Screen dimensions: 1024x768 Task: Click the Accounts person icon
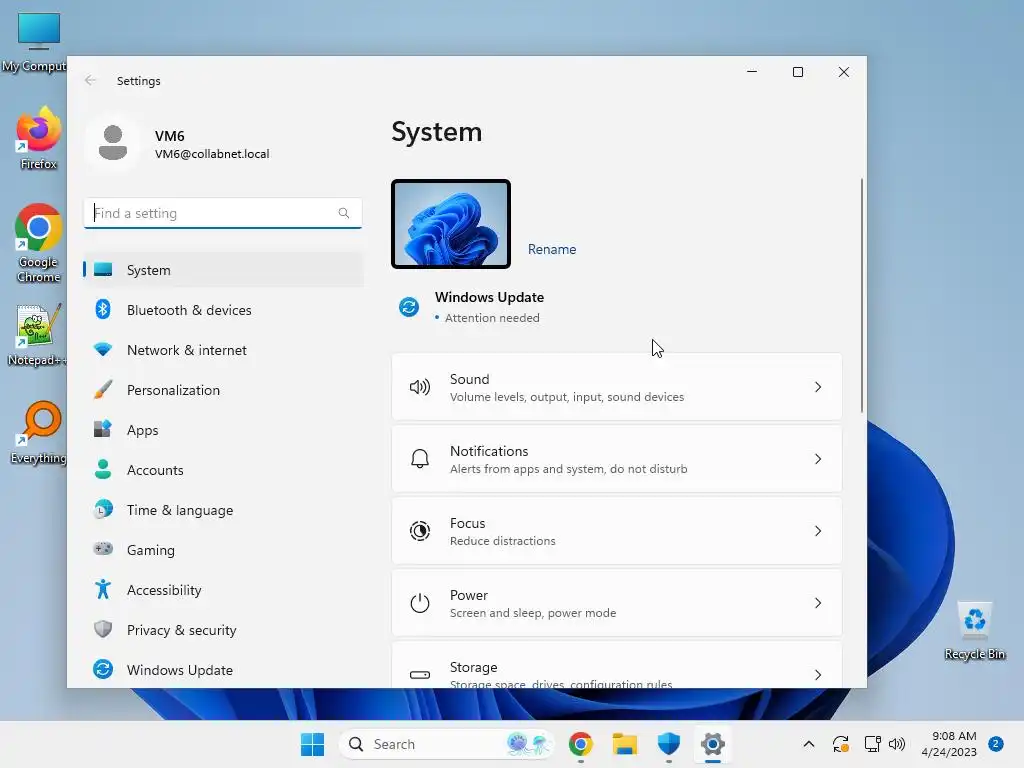click(103, 470)
